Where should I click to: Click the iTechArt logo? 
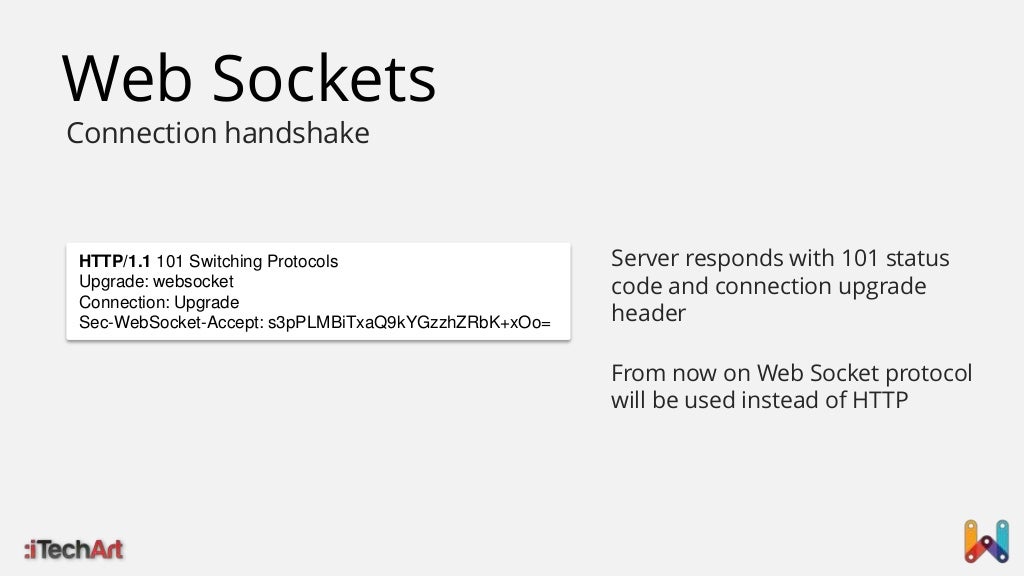tap(74, 549)
